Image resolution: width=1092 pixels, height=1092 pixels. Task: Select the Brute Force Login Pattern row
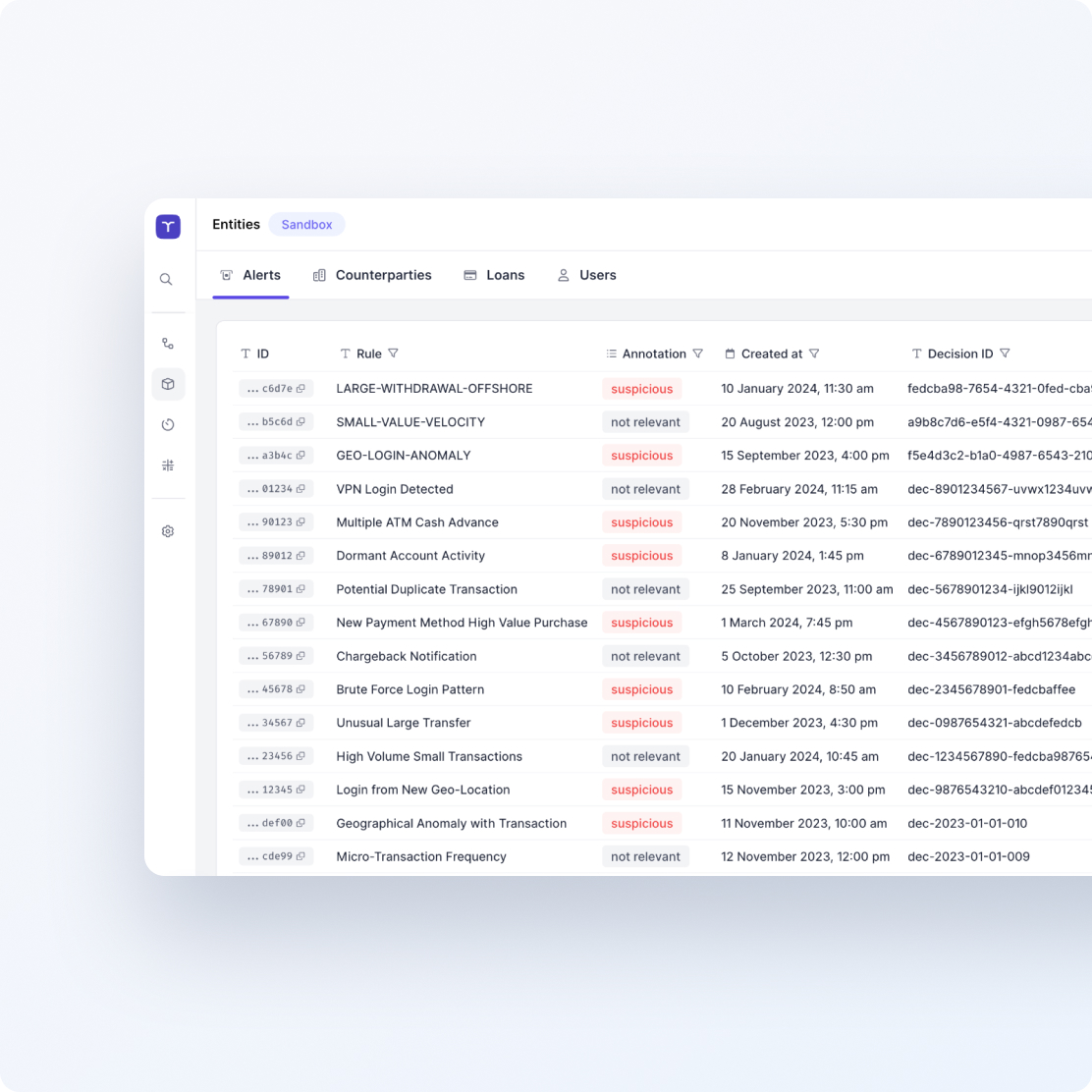click(x=410, y=689)
